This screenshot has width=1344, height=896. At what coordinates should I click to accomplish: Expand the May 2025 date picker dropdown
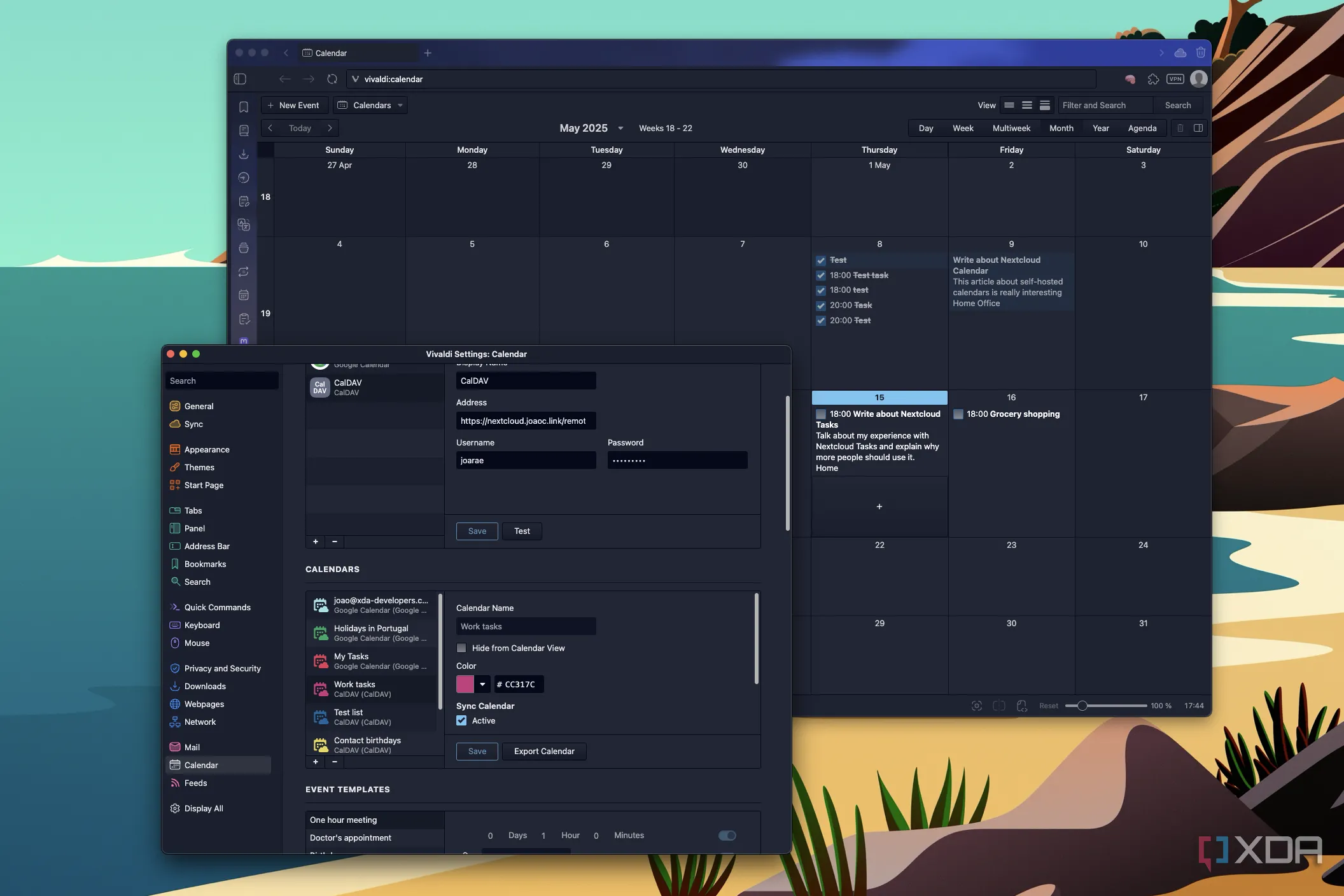(620, 128)
